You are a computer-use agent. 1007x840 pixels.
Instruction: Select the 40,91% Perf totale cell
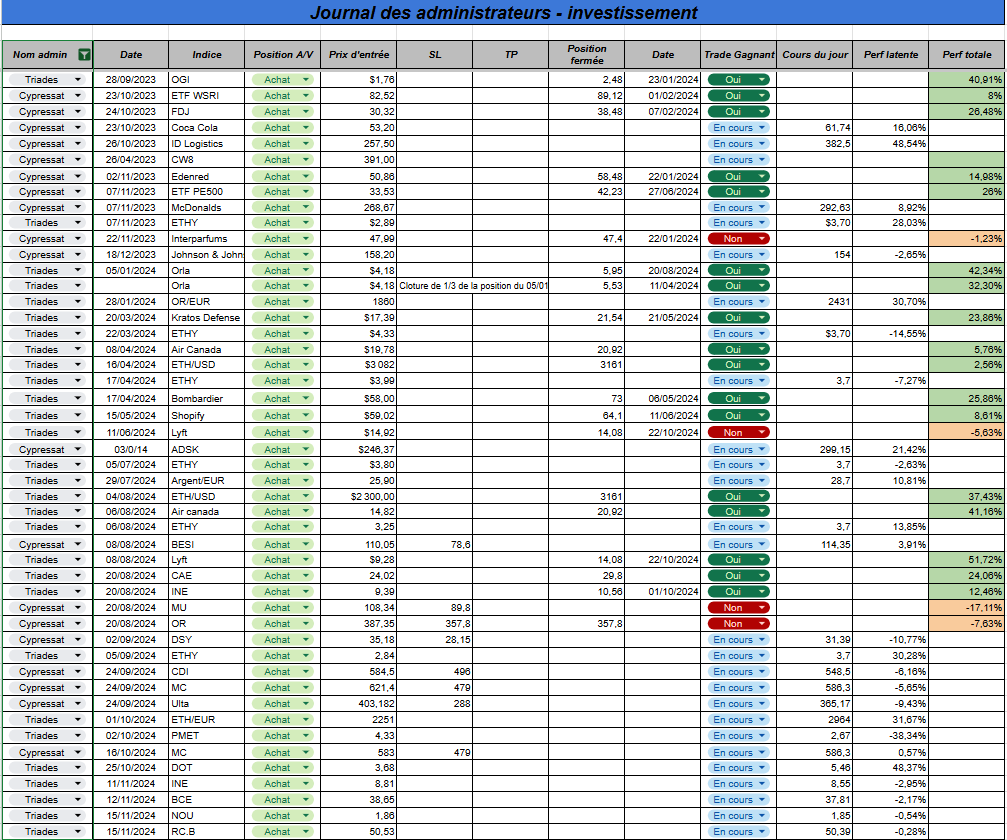[x=967, y=80]
